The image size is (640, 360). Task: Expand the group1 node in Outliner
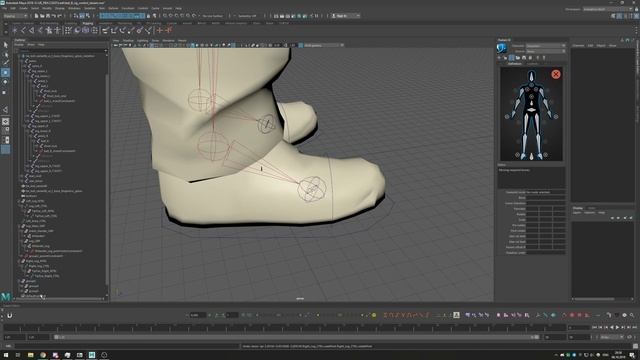coord(19,281)
